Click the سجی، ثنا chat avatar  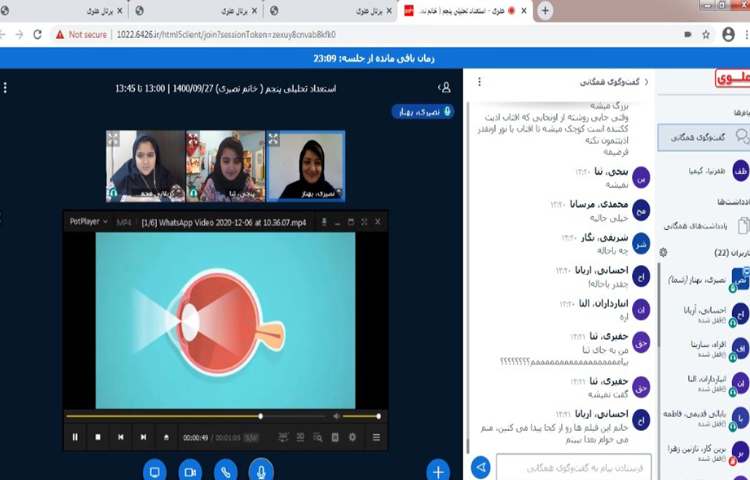pyautogui.click(x=641, y=177)
